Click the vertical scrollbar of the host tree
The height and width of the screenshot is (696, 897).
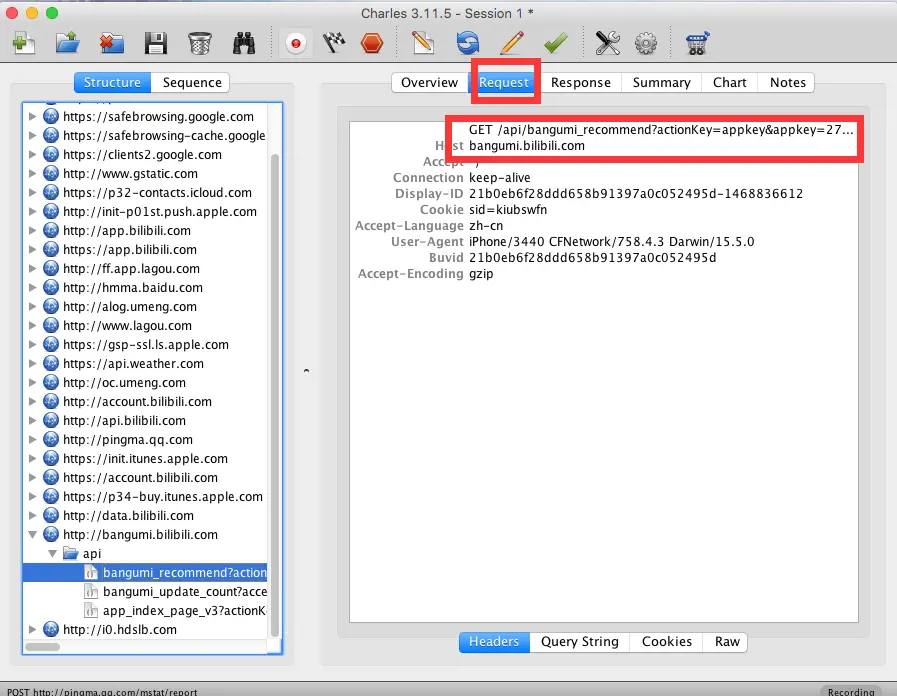(275, 395)
